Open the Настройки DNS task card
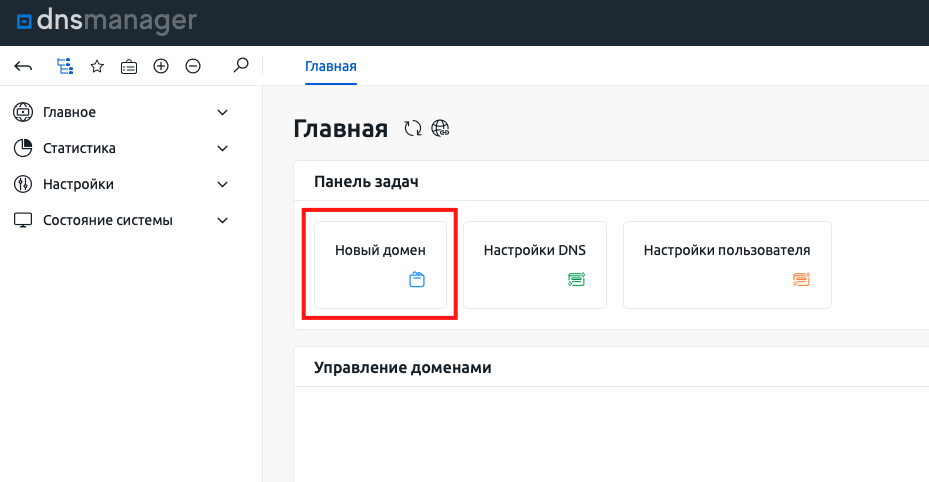Image resolution: width=929 pixels, height=482 pixels. click(x=535, y=264)
